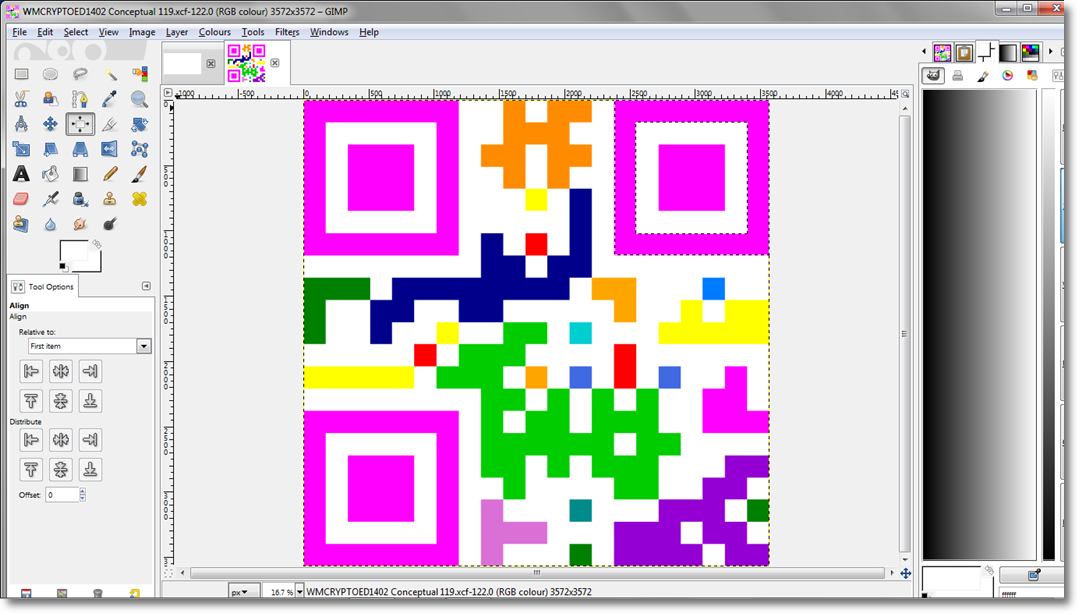1080x615 pixels.
Task: Select the Bucket Fill tool
Action: [x=50, y=174]
